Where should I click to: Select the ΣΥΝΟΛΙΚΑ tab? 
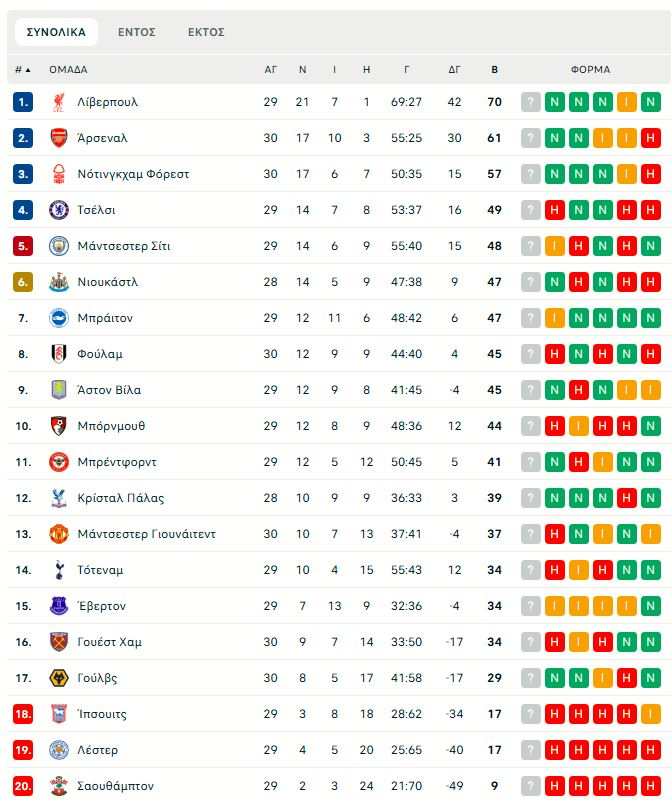click(x=56, y=32)
